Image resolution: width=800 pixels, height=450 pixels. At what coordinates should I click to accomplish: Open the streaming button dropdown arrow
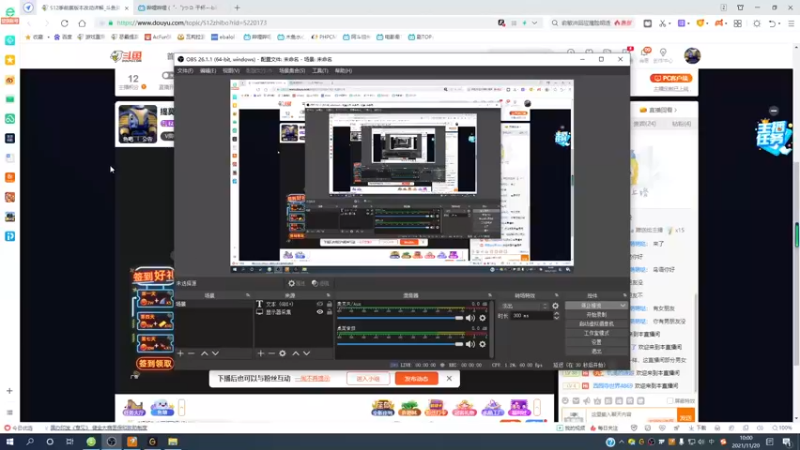pyautogui.click(x=623, y=306)
